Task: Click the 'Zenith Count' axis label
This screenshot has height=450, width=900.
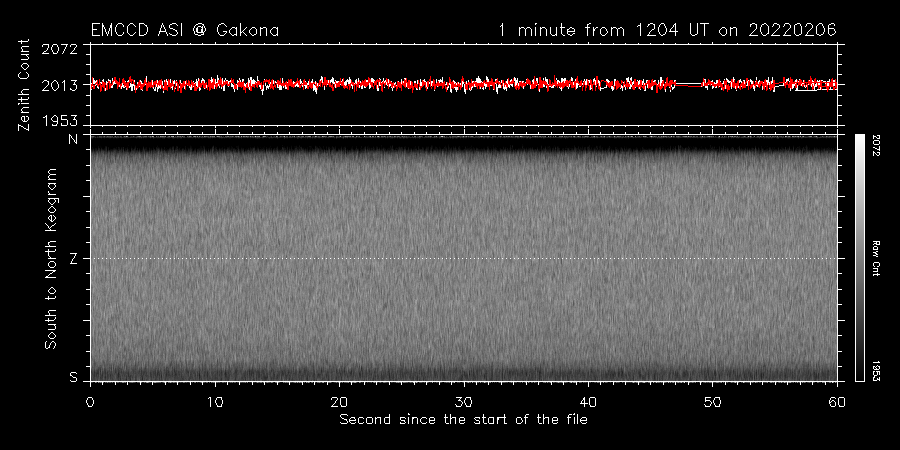Action: [24, 86]
